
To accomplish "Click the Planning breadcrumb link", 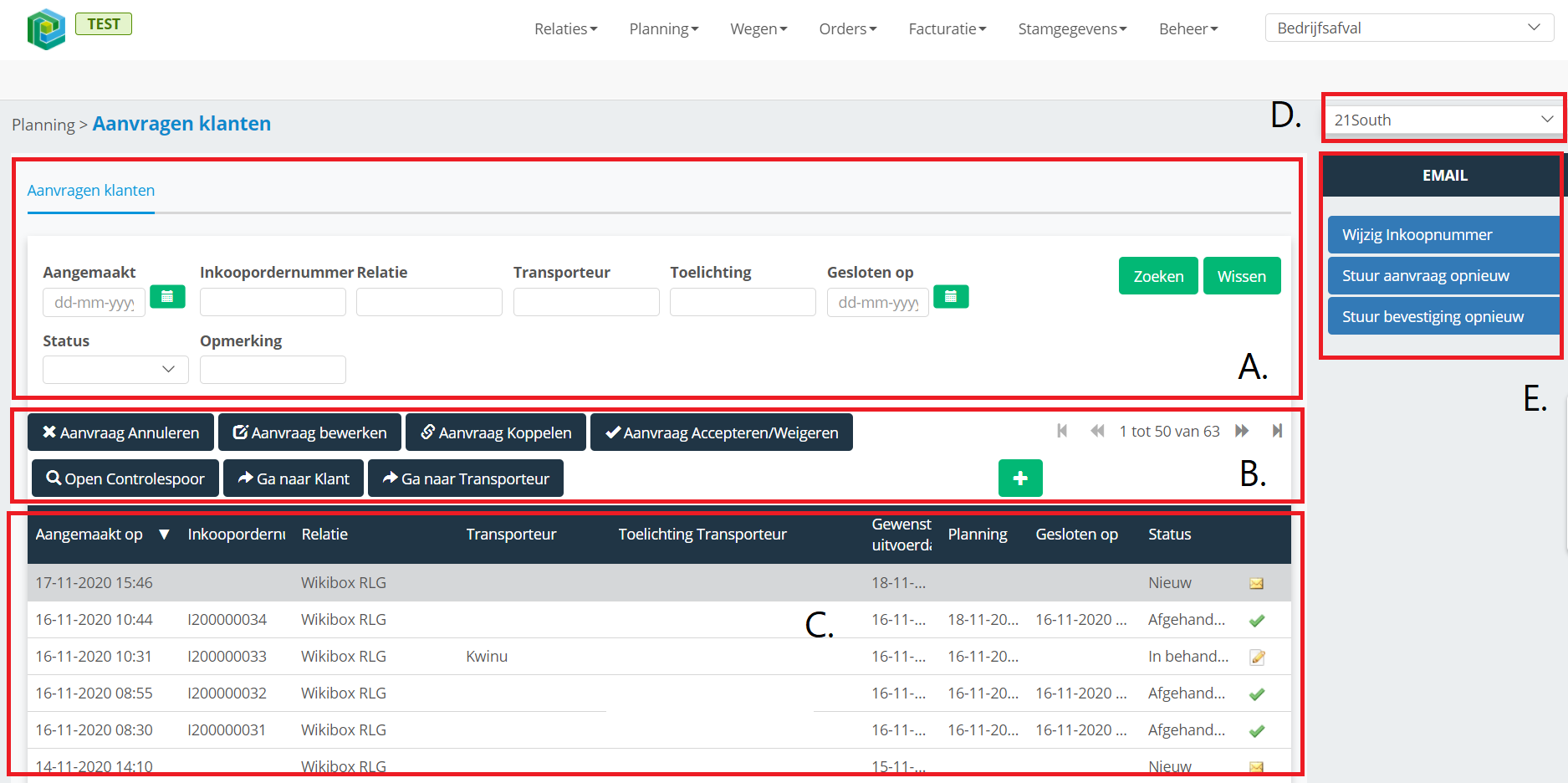I will pos(43,125).
